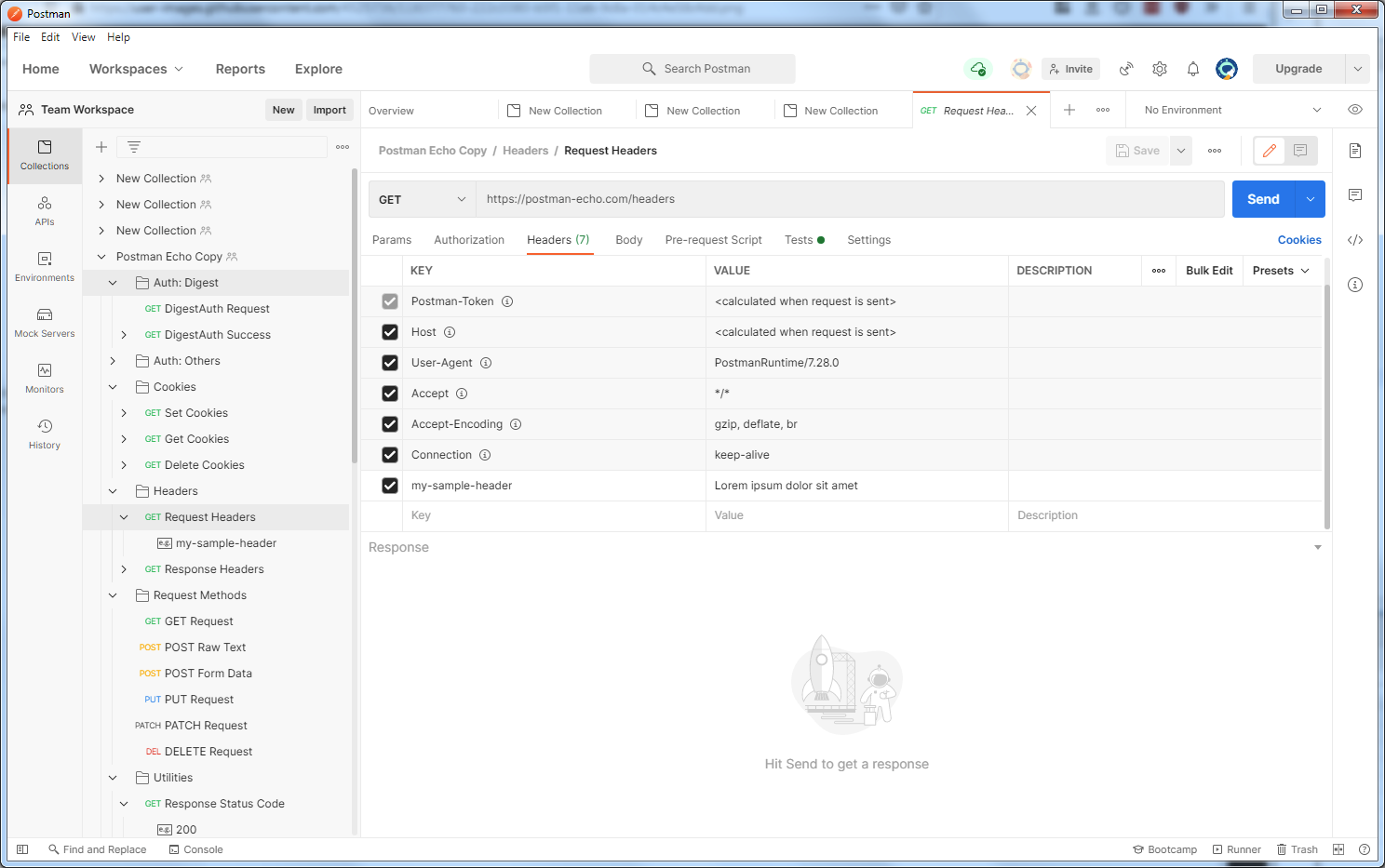Open the No Environment dropdown
The height and width of the screenshot is (868, 1385).
click(x=1227, y=109)
